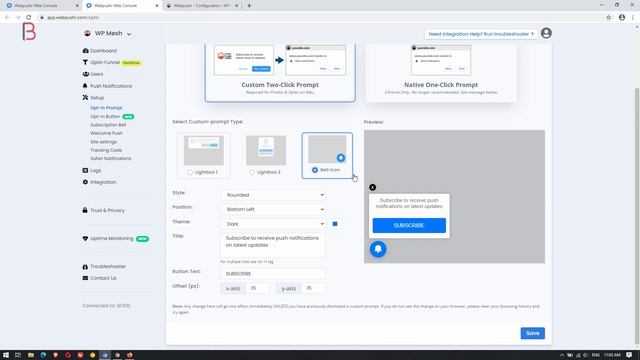
Task: Click the preview blue bell icon
Action: pos(378,249)
